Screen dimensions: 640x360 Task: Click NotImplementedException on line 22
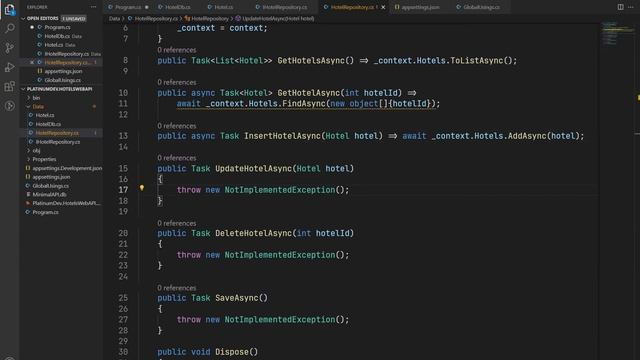(280, 255)
